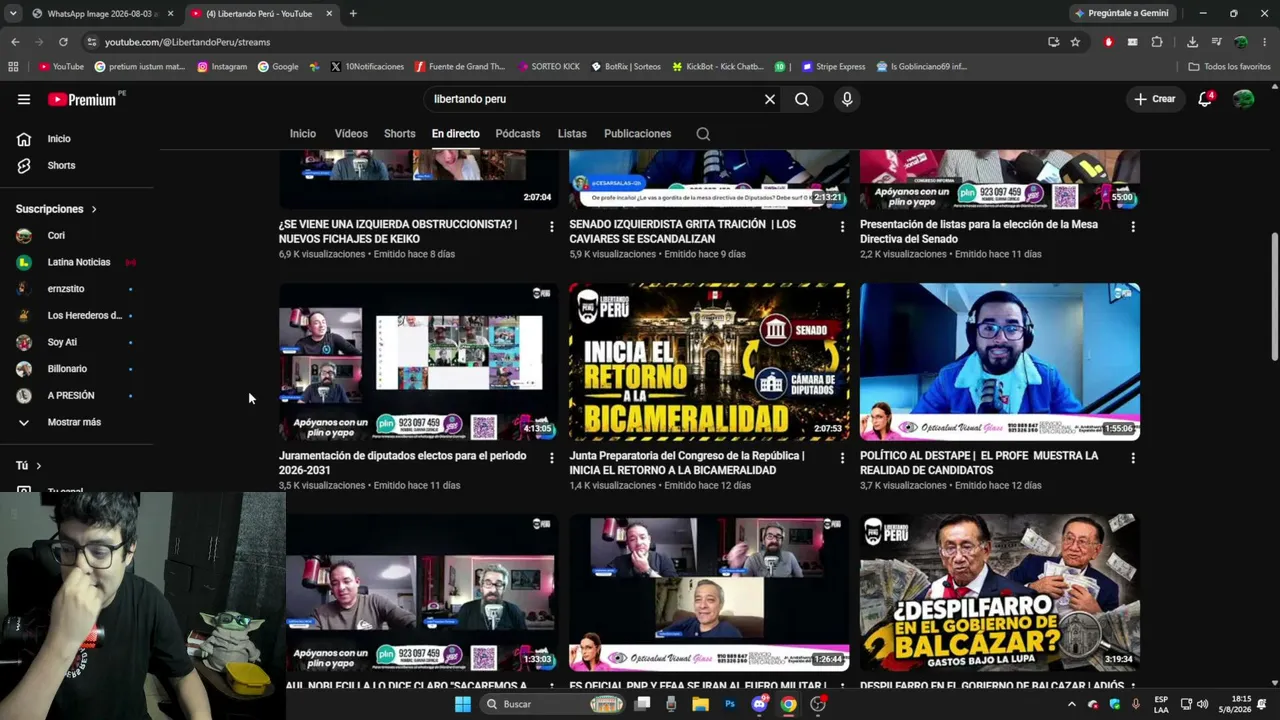Open options for 'Junta Preparatoria del Congreso' video
1280x720 pixels.
(x=842, y=458)
